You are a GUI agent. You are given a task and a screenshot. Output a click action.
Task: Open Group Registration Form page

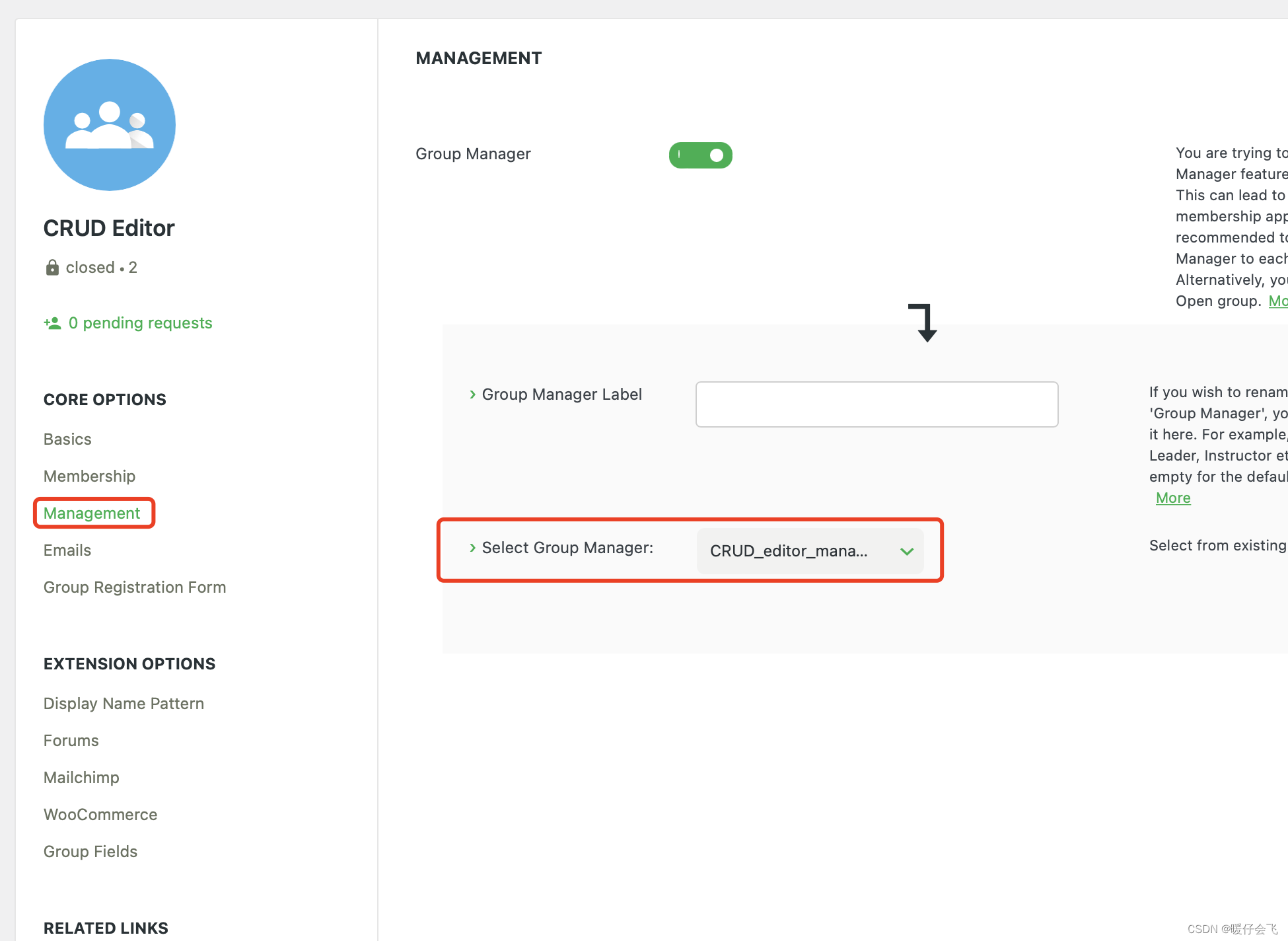click(135, 587)
